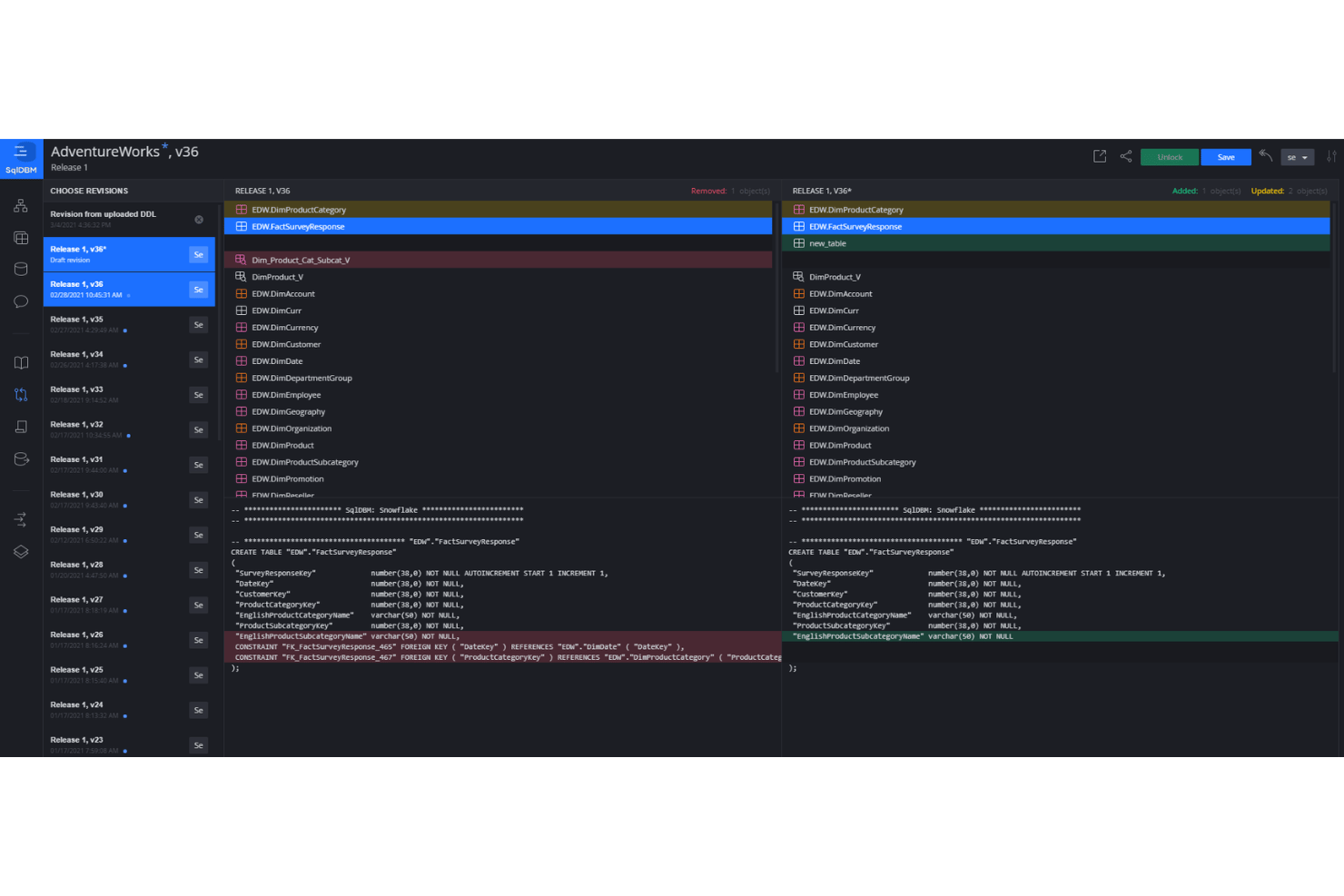Screen dimensions: 1344x896
Task: Select EDW.DimPromotion in right comparison pane
Action: click(x=1056, y=478)
